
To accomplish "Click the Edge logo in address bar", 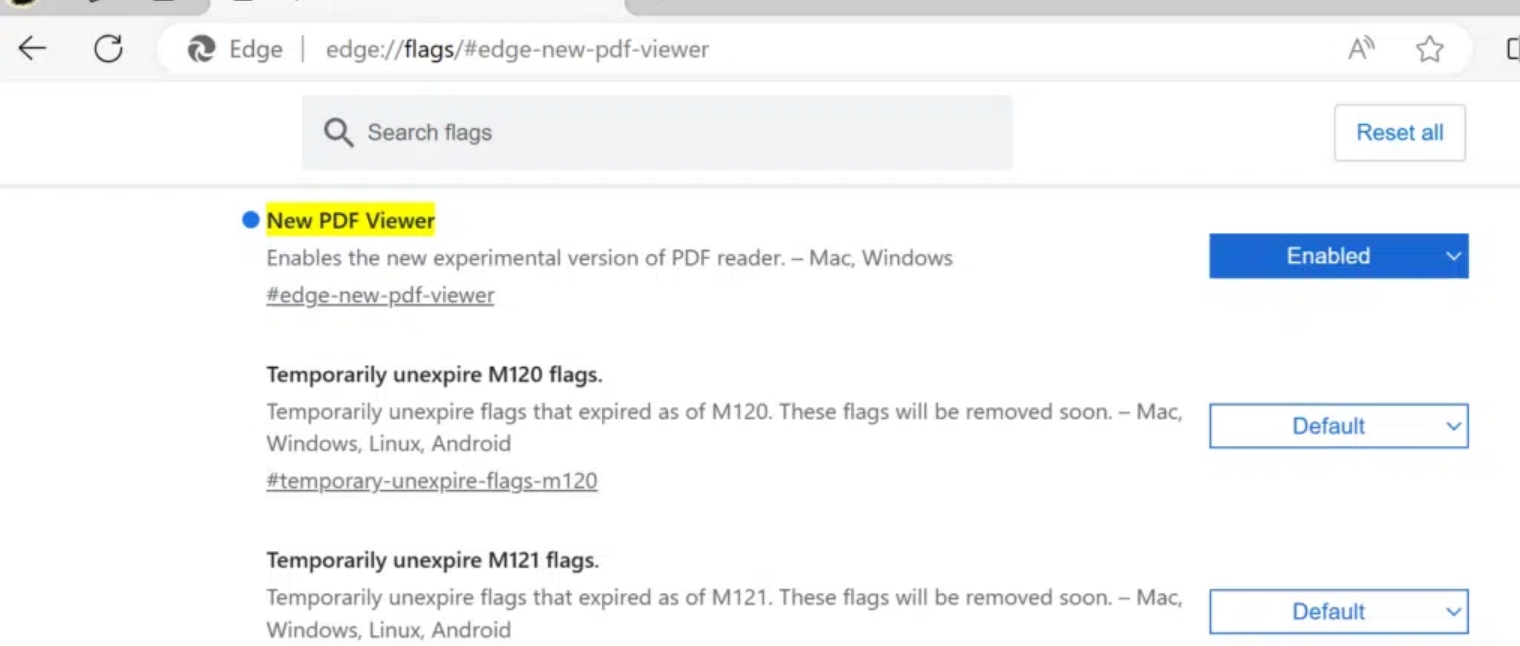I will pyautogui.click(x=202, y=49).
